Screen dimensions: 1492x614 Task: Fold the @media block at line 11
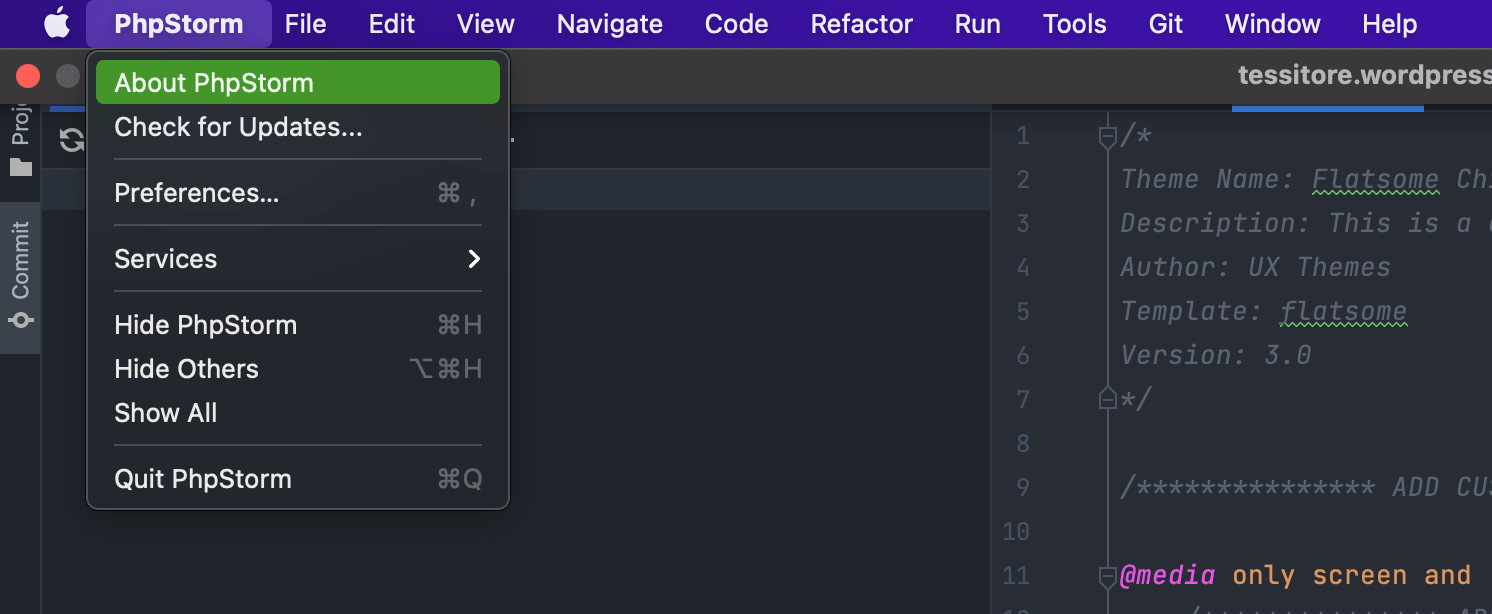[1107, 576]
